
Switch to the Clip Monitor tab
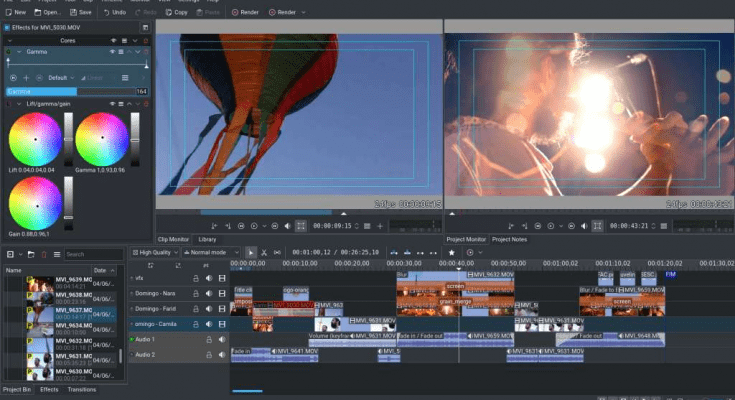click(173, 239)
